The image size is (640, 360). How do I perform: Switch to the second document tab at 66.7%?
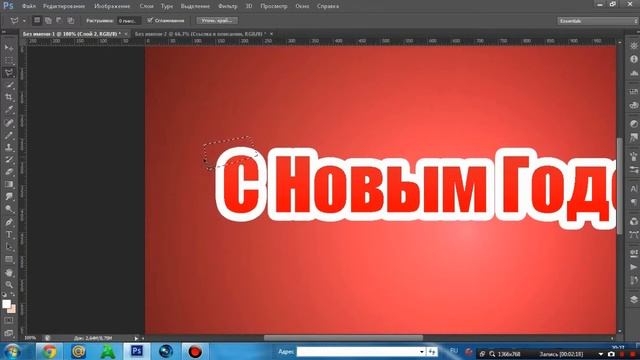click(200, 34)
